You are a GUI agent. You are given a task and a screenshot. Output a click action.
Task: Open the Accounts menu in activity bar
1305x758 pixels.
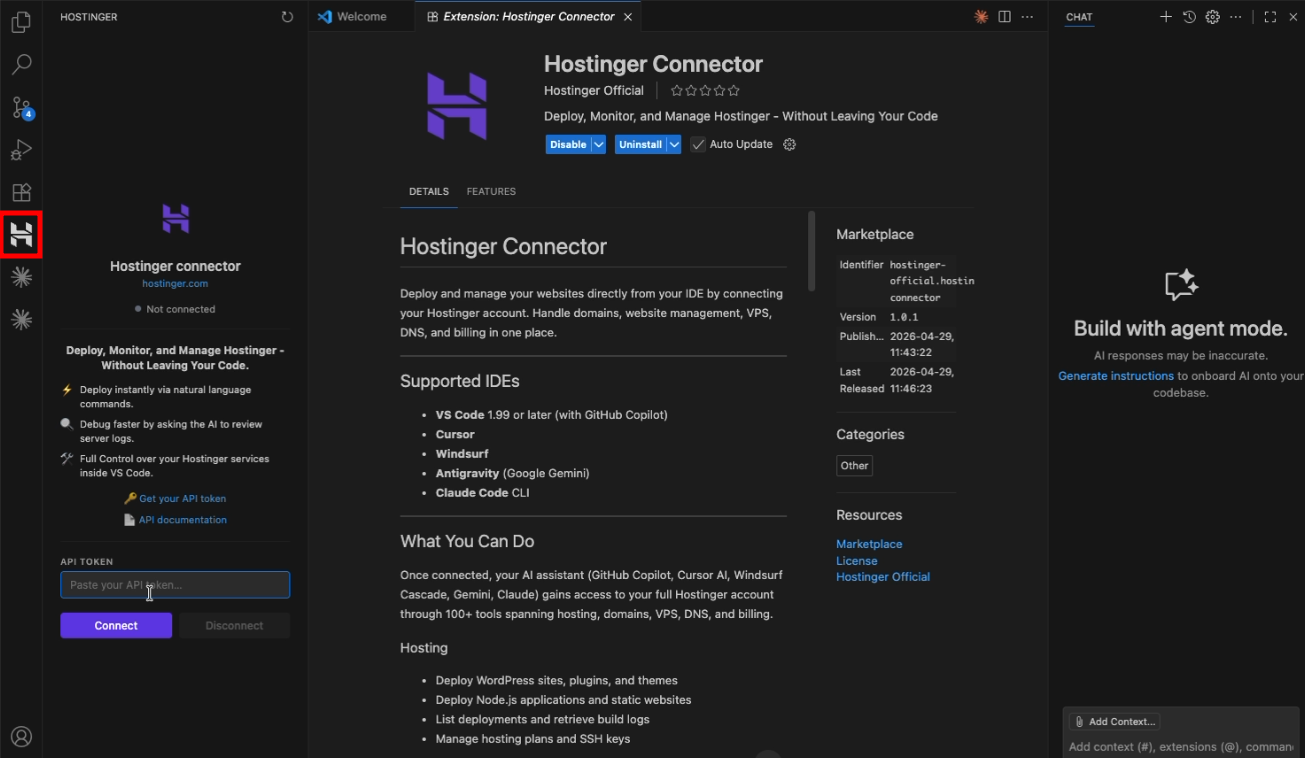click(x=21, y=737)
